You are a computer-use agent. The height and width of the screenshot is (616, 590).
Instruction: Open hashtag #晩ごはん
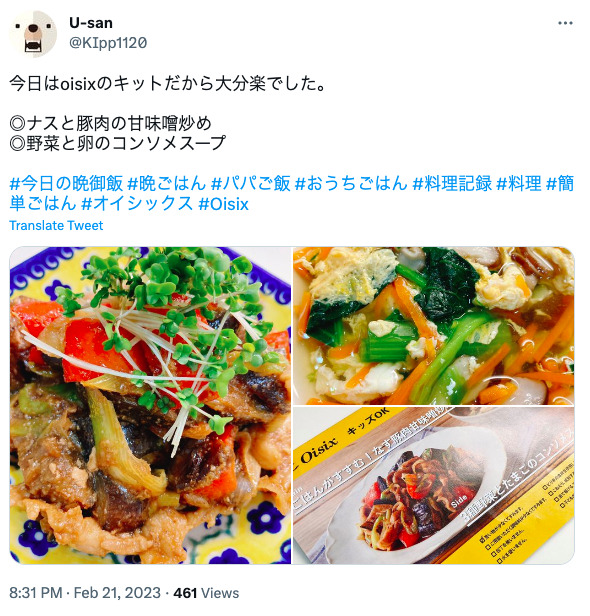click(167, 183)
